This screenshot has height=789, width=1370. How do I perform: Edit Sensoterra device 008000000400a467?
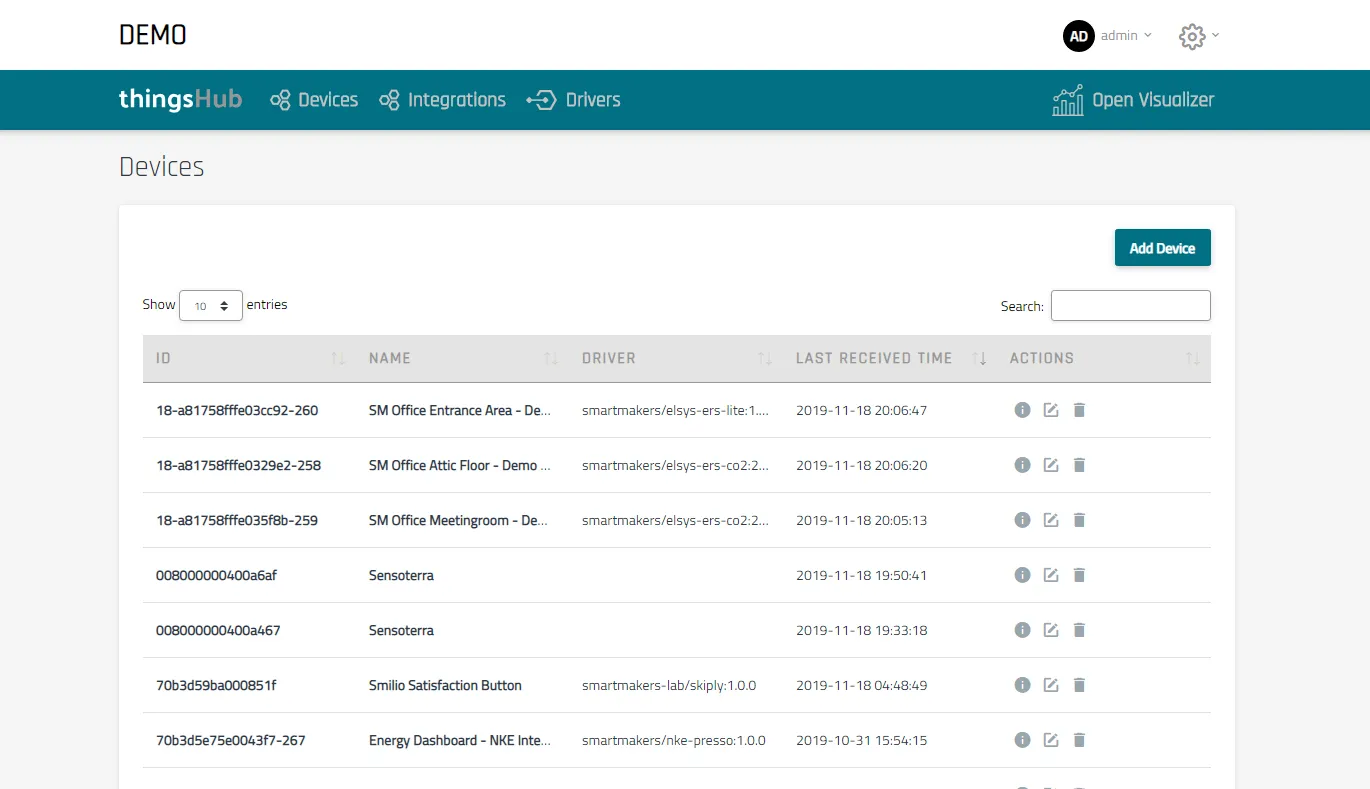(1051, 630)
